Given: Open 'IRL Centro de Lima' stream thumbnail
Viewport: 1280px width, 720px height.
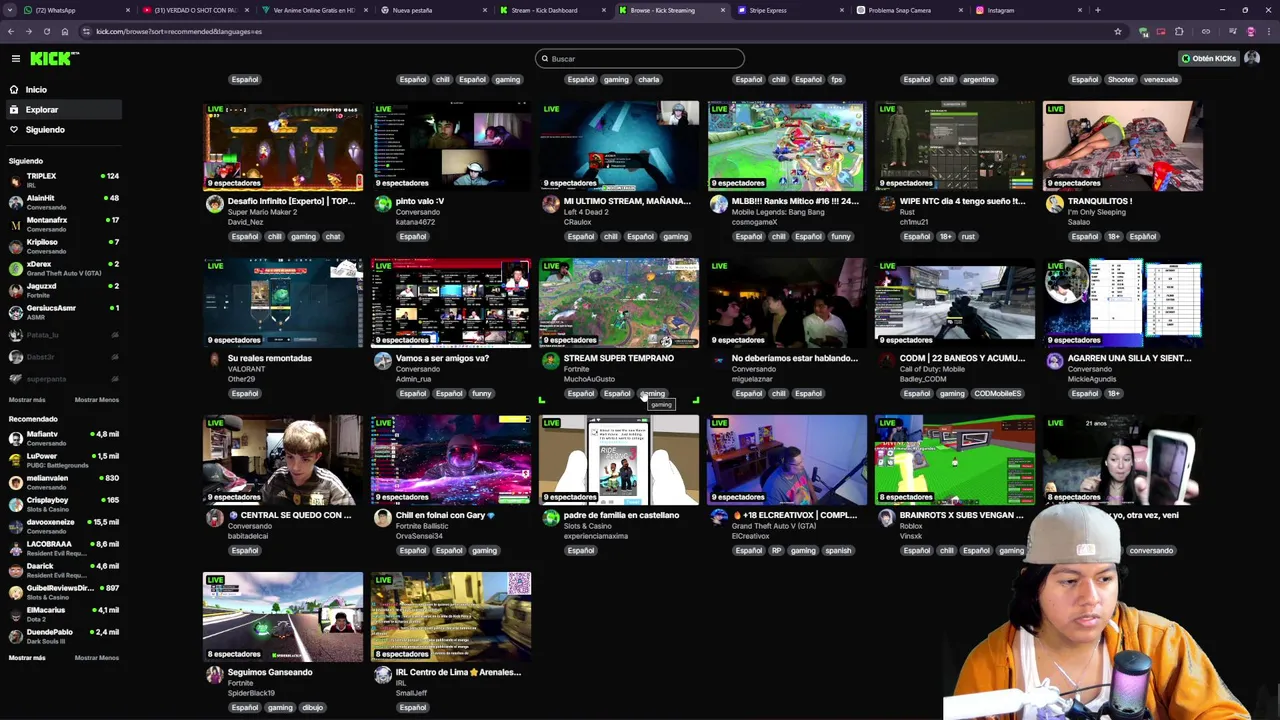Looking at the screenshot, I should 451,617.
